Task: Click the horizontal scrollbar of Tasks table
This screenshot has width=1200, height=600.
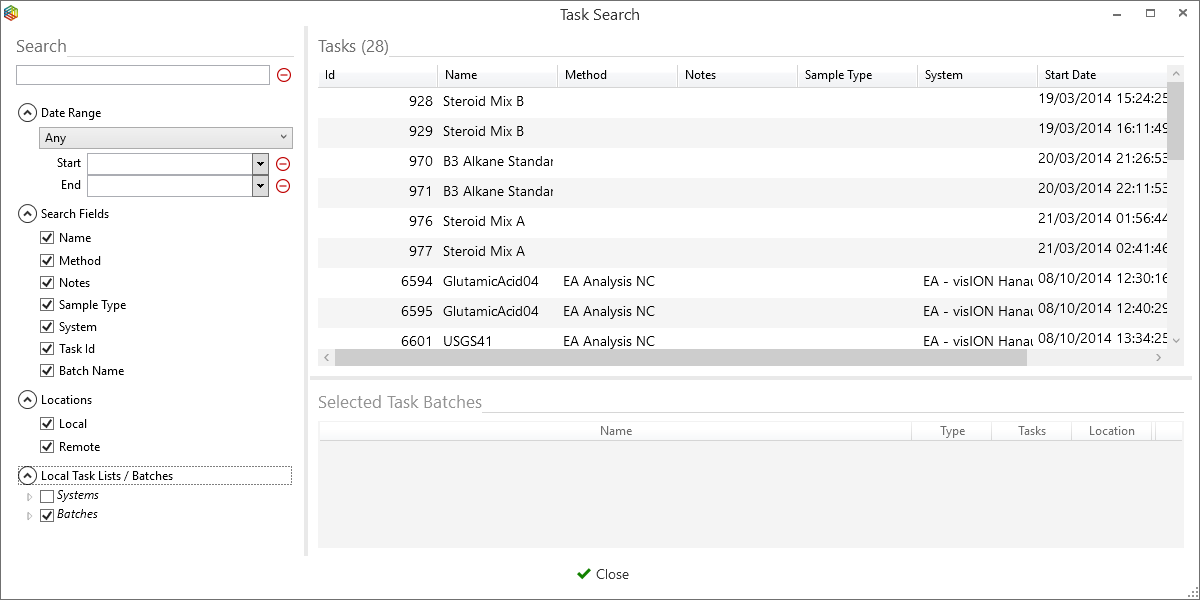Action: pyautogui.click(x=680, y=358)
